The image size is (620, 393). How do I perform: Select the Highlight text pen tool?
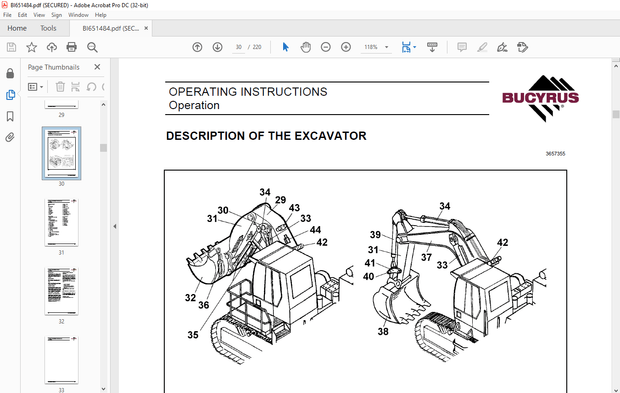point(482,47)
